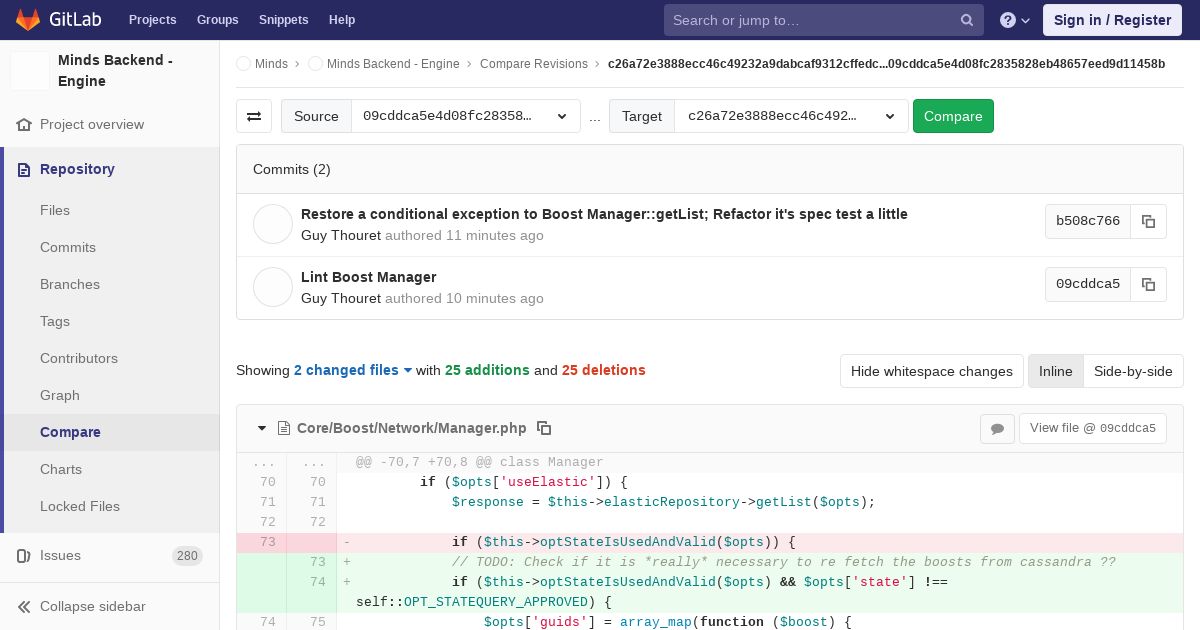
Task: Open the Lint Boost Manager commit
Action: tap(368, 277)
